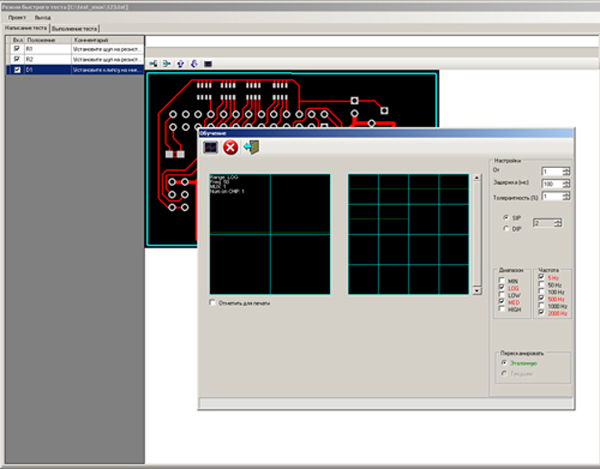The height and width of the screenshot is (469, 600).
Task: Open the 'Выход' menu
Action: (x=42, y=18)
